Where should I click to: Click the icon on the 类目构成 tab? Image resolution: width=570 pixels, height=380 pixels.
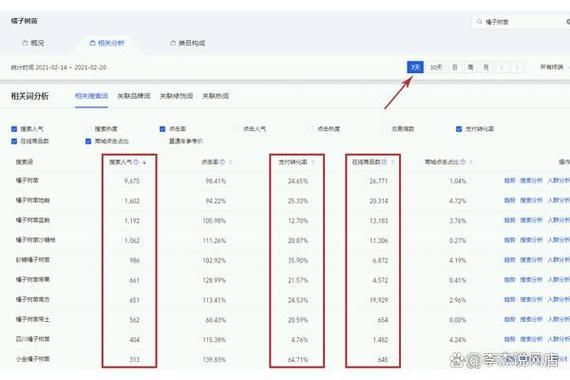click(x=173, y=43)
